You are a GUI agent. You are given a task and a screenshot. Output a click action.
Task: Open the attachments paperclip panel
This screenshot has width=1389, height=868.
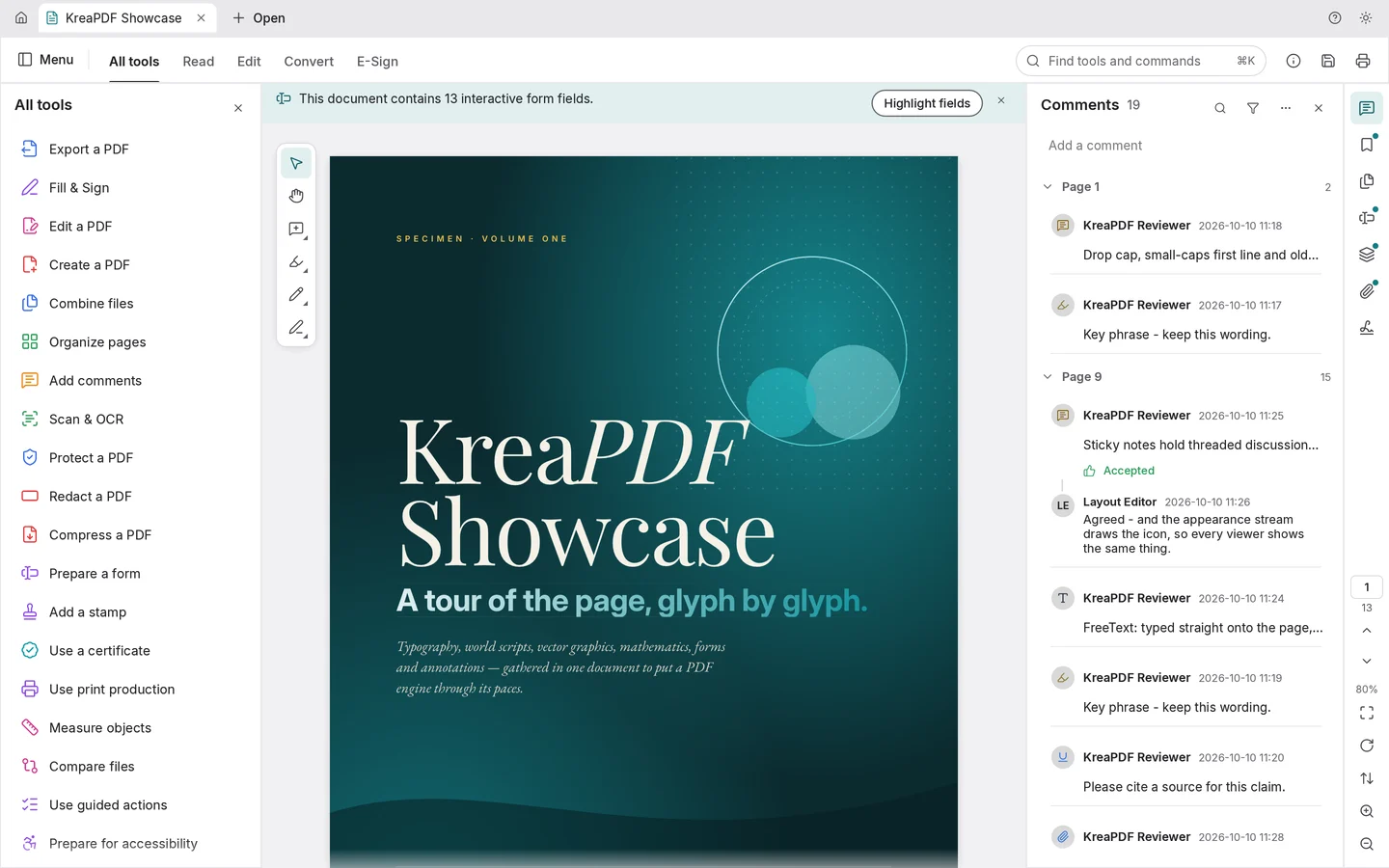[x=1367, y=291]
